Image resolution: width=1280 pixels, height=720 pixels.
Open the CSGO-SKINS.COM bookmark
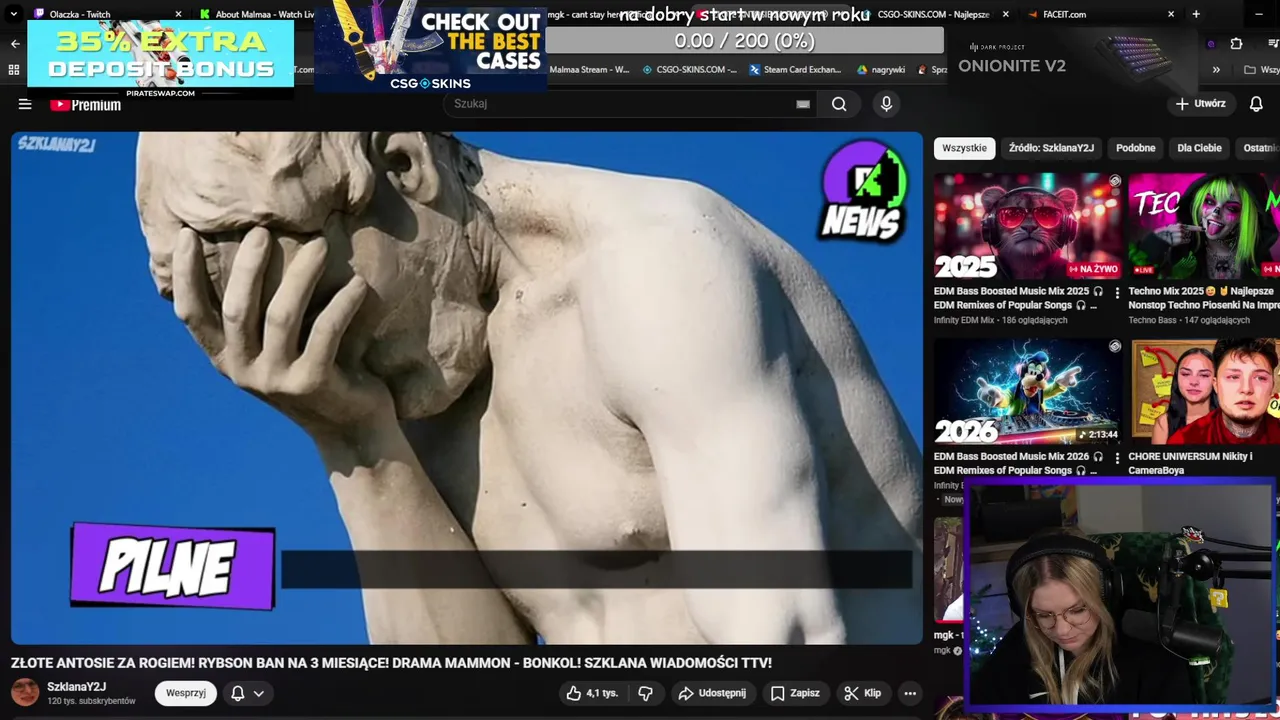(689, 70)
